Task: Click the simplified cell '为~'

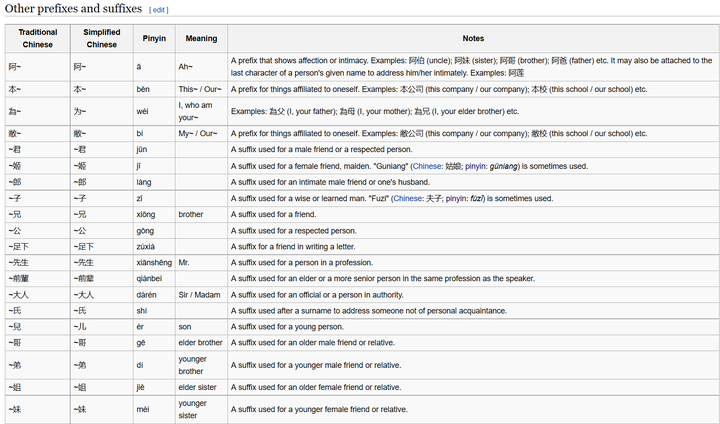Action: tap(101, 111)
